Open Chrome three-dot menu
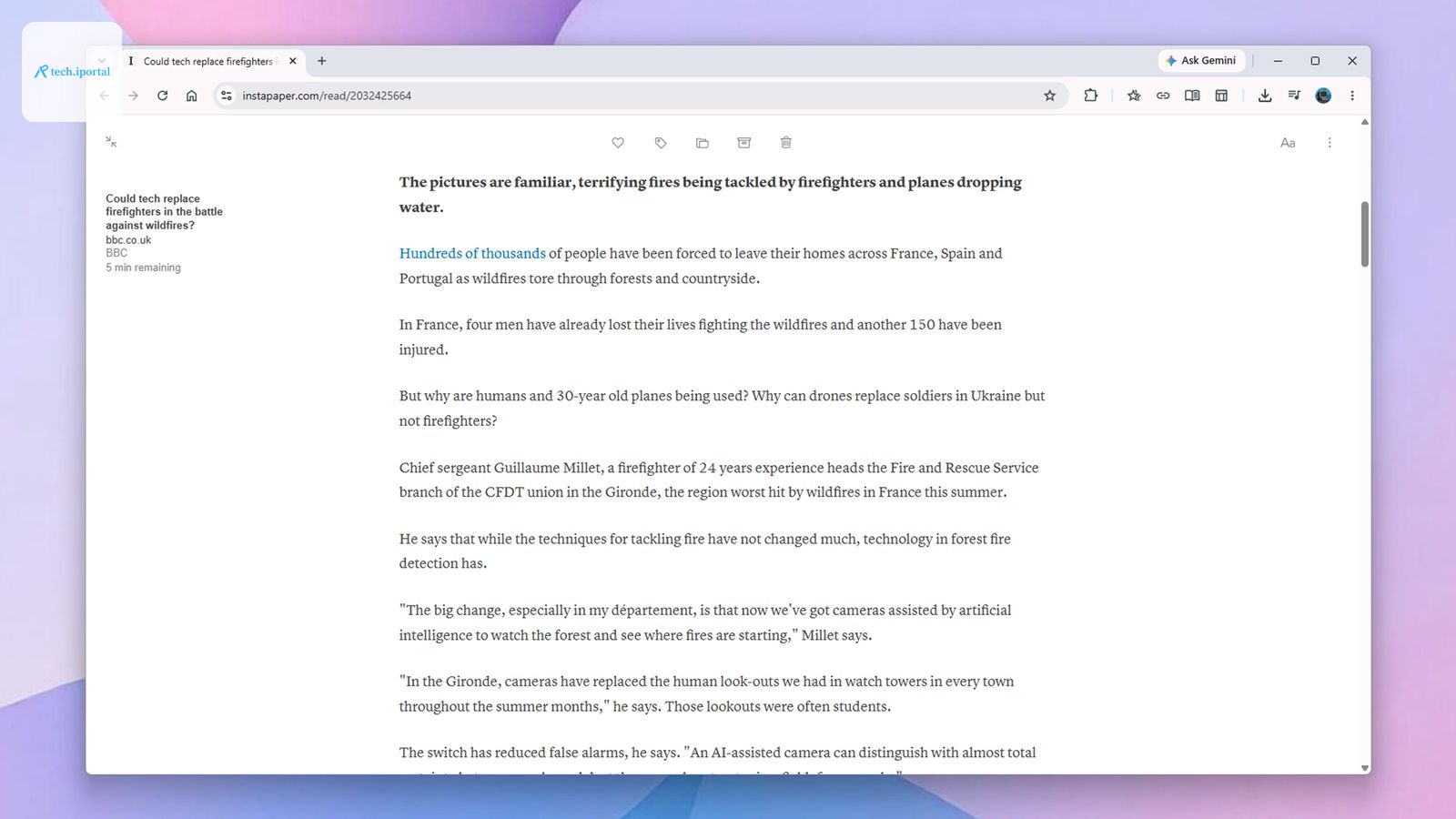Image resolution: width=1456 pixels, height=819 pixels. pos(1352,96)
